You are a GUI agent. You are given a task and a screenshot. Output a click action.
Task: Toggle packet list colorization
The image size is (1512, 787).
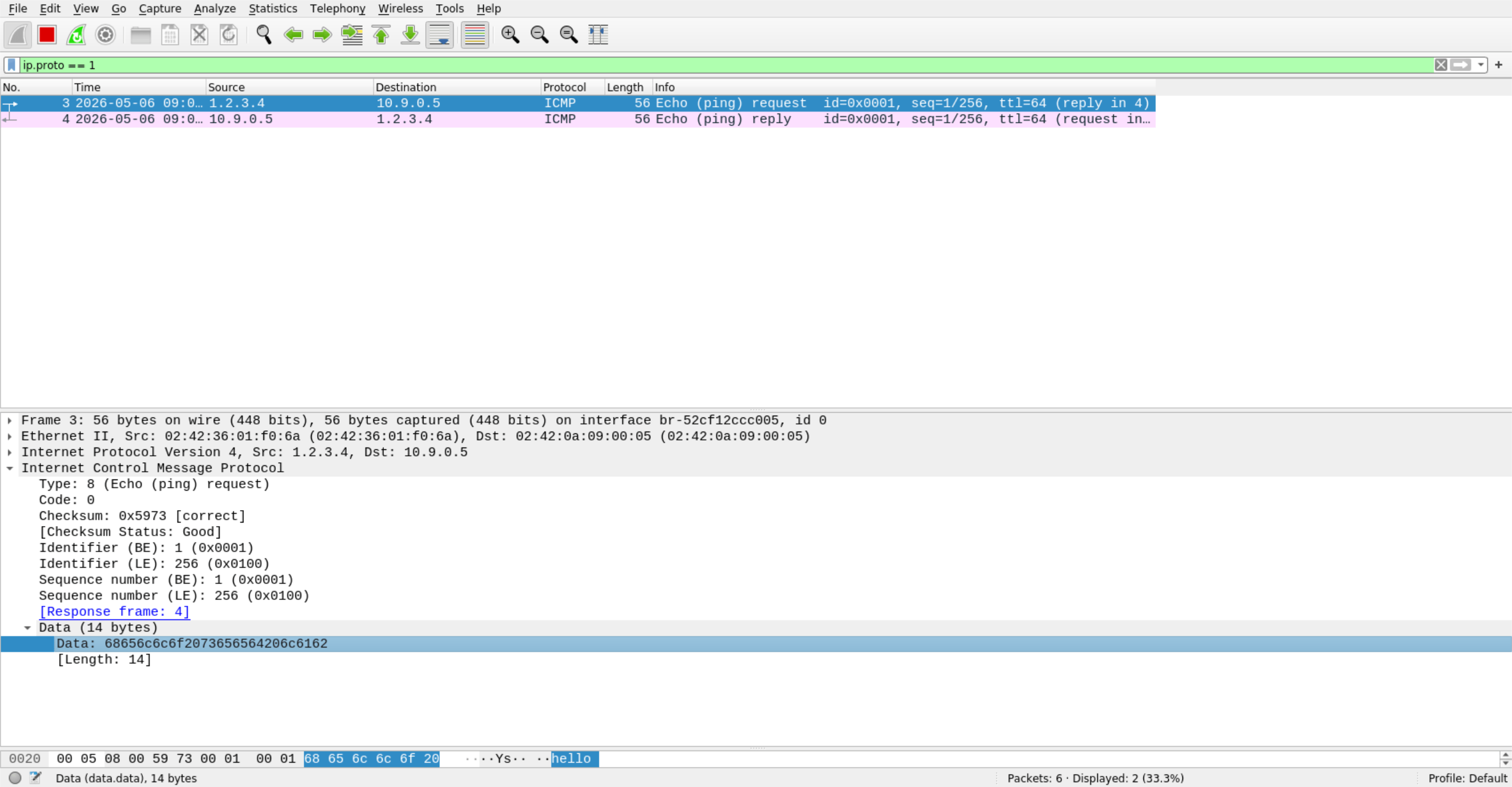pyautogui.click(x=475, y=35)
